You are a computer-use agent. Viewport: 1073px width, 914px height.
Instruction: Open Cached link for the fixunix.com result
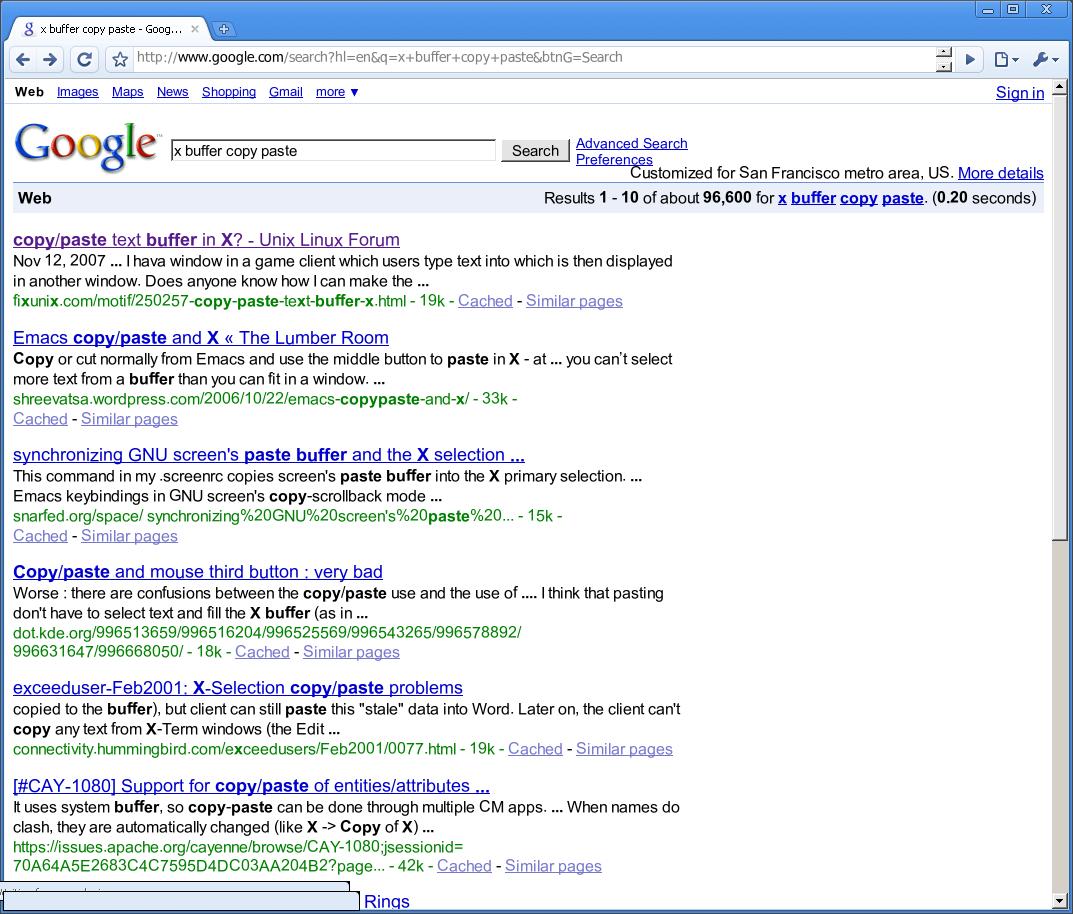(485, 301)
